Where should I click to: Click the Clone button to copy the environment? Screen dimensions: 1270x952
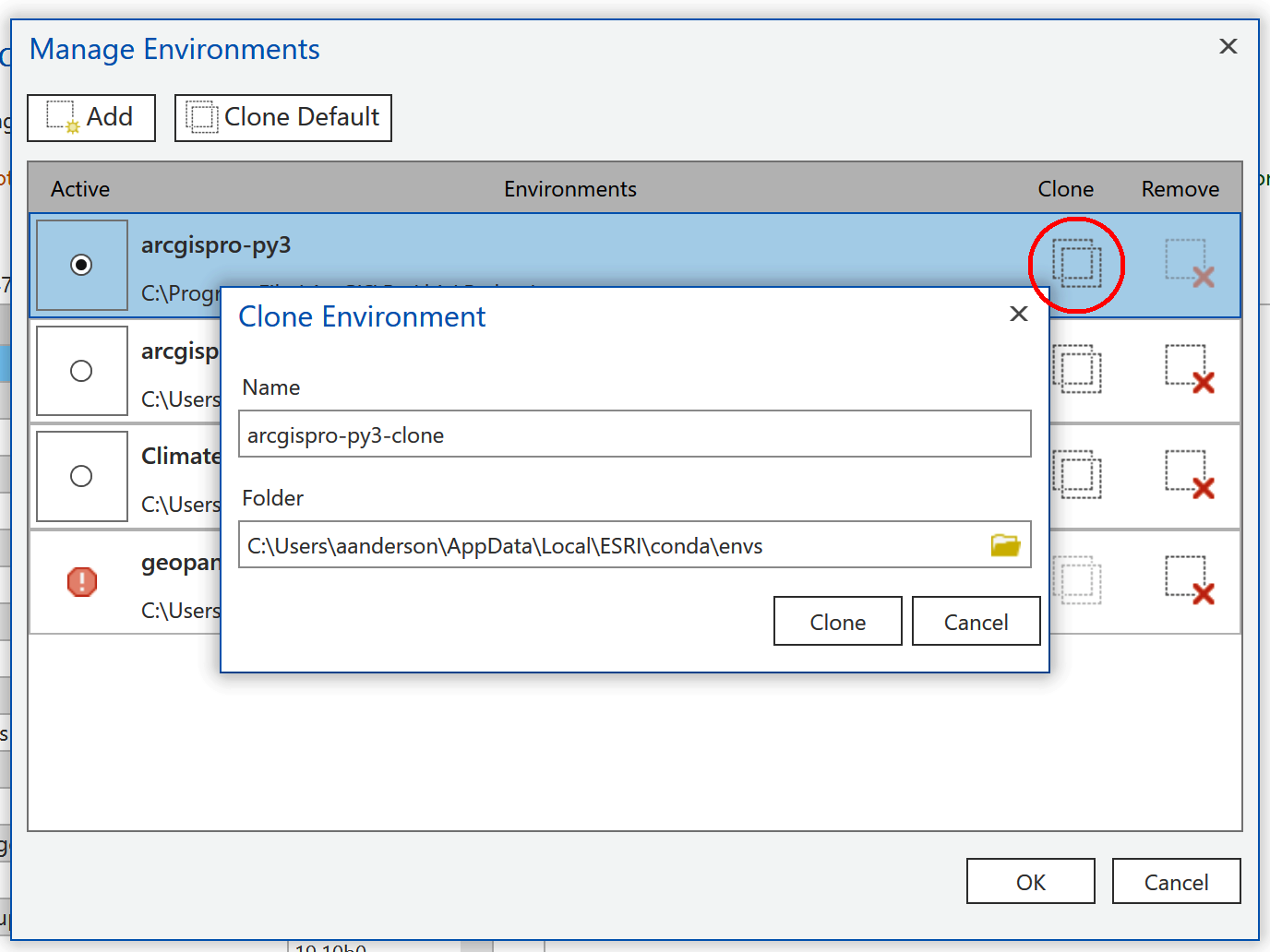tap(837, 621)
